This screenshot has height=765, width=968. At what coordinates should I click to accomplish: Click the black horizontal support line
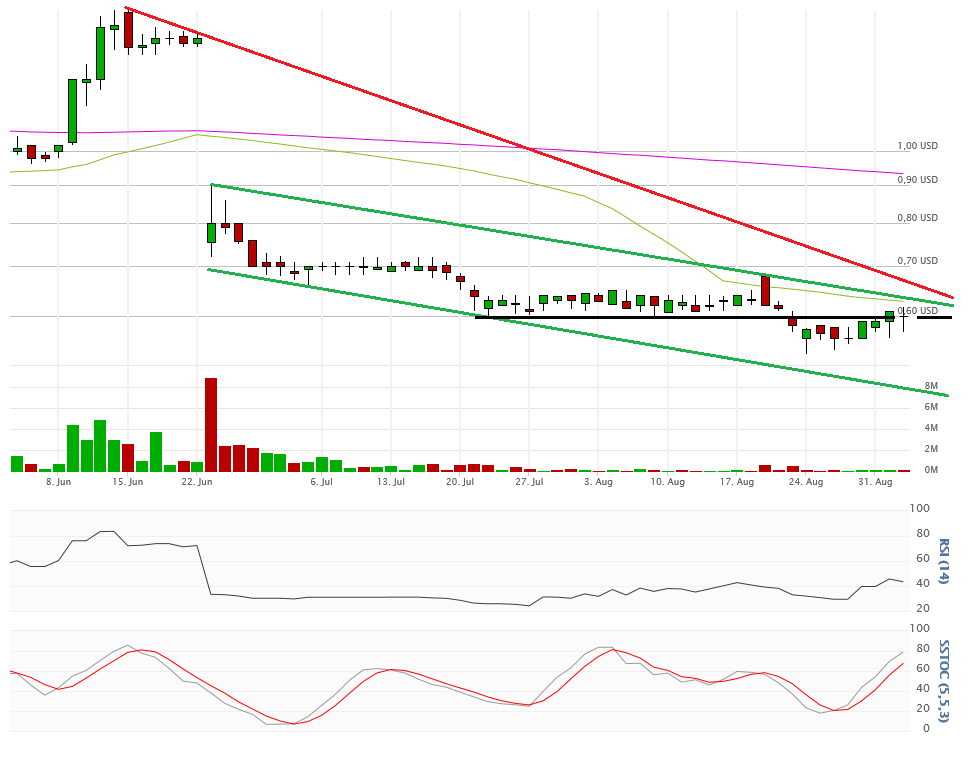(700, 318)
